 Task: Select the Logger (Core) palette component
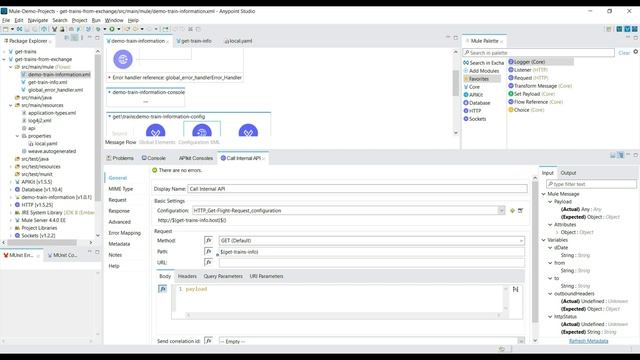coord(540,62)
